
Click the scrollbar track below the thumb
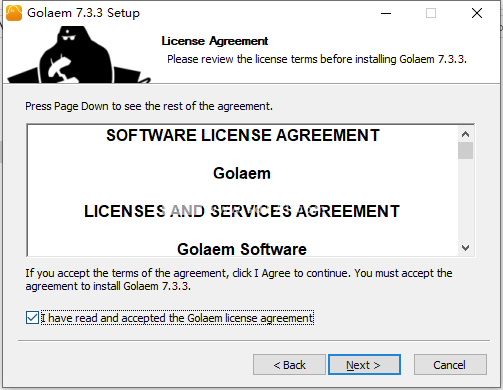tap(465, 199)
